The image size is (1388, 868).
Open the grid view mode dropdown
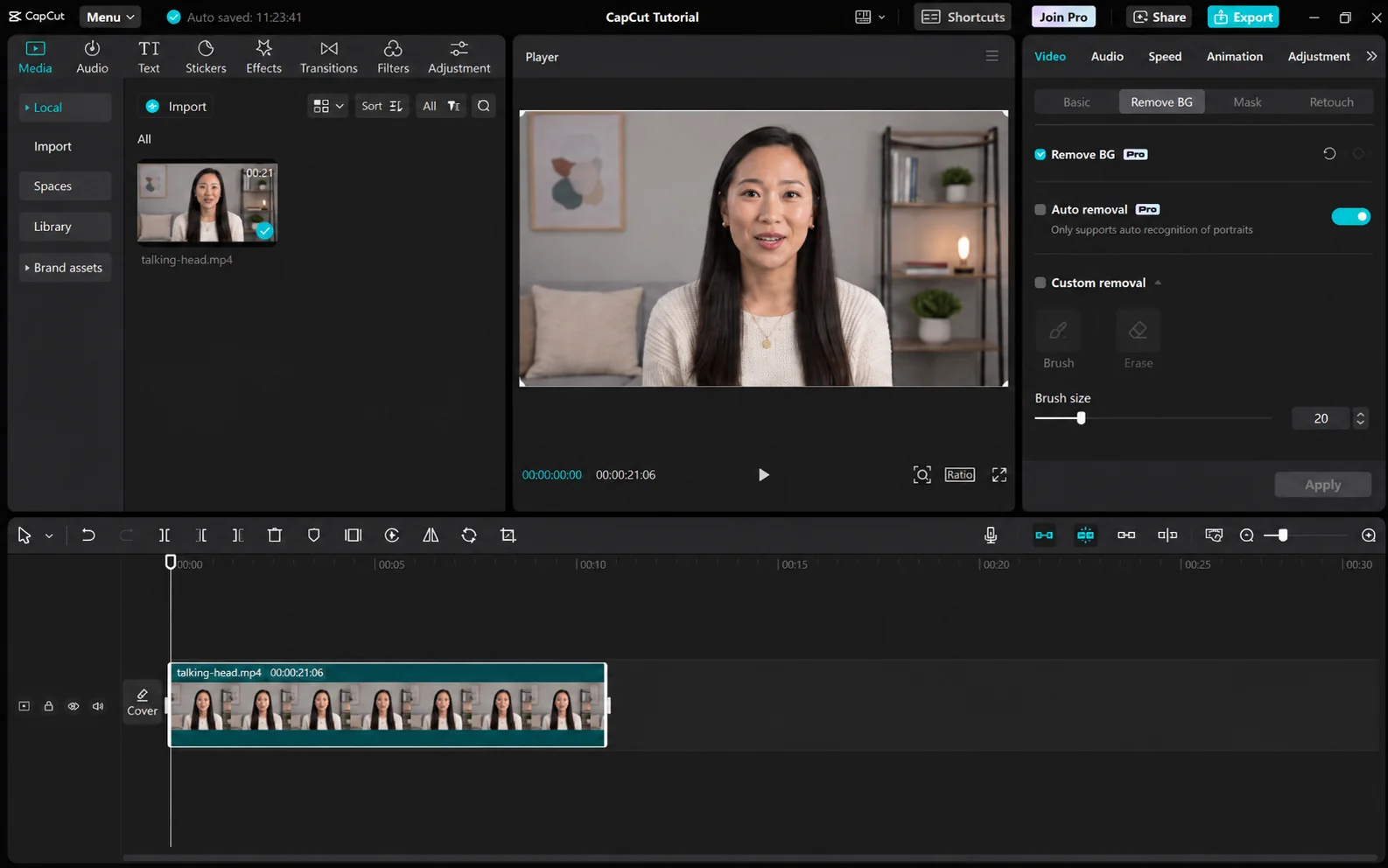click(x=328, y=106)
